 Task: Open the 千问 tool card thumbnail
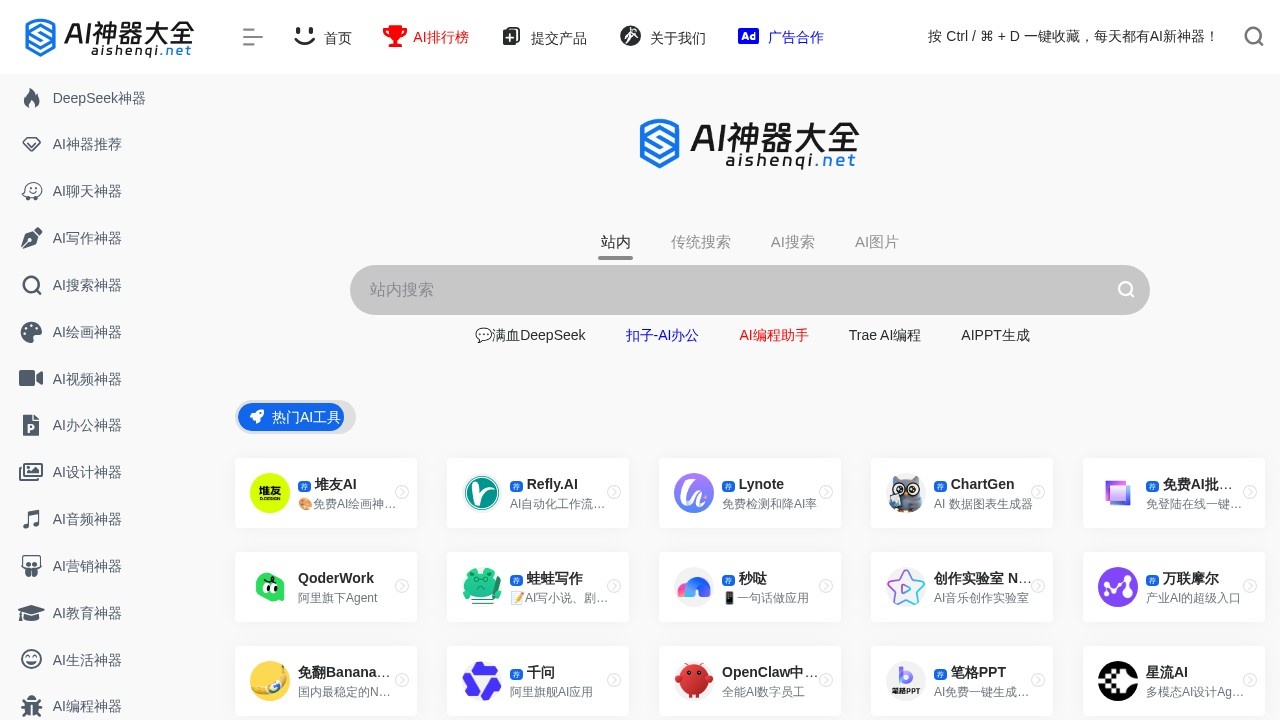[x=482, y=681]
